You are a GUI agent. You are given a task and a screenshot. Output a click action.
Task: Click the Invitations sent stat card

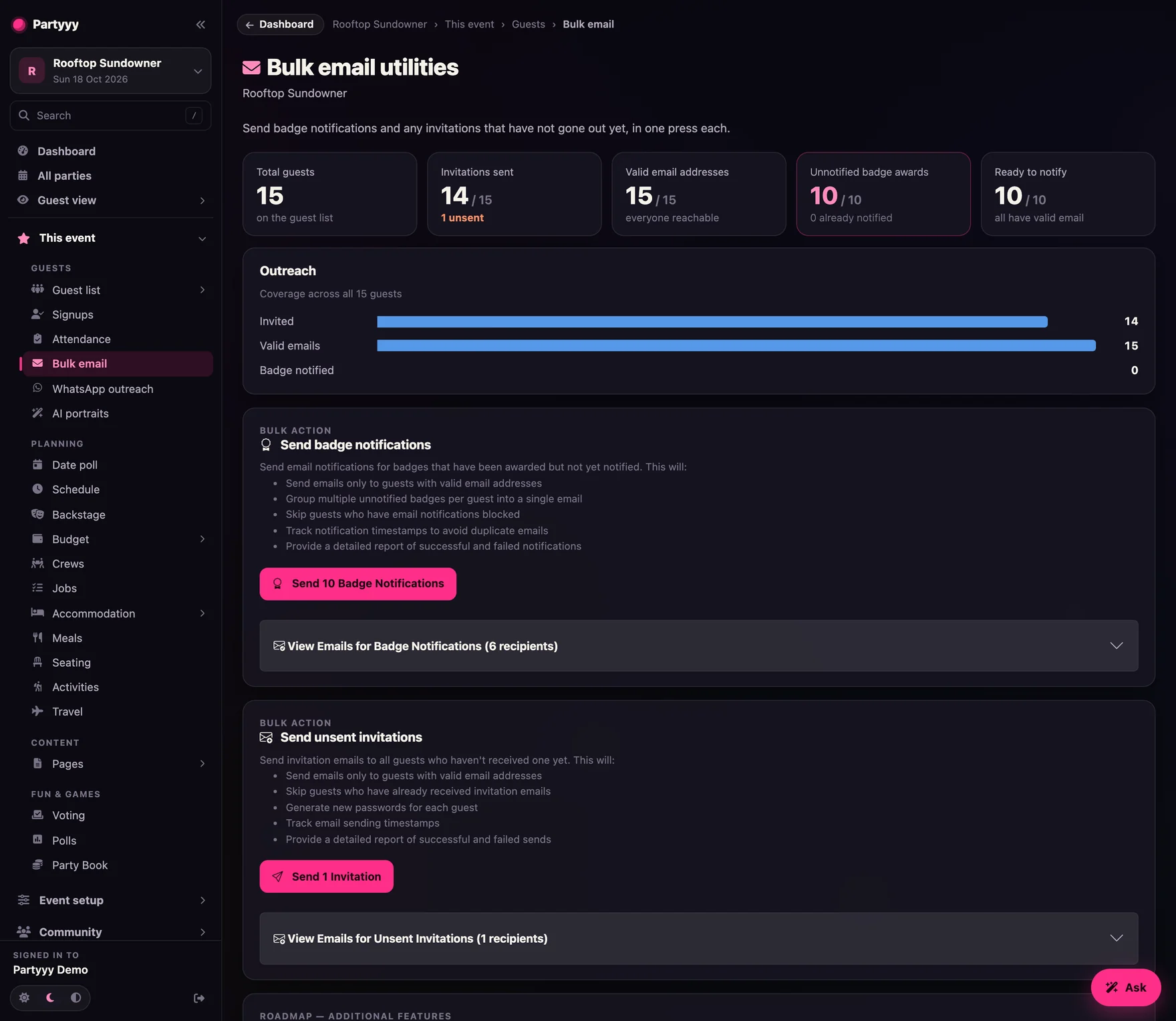pos(514,194)
